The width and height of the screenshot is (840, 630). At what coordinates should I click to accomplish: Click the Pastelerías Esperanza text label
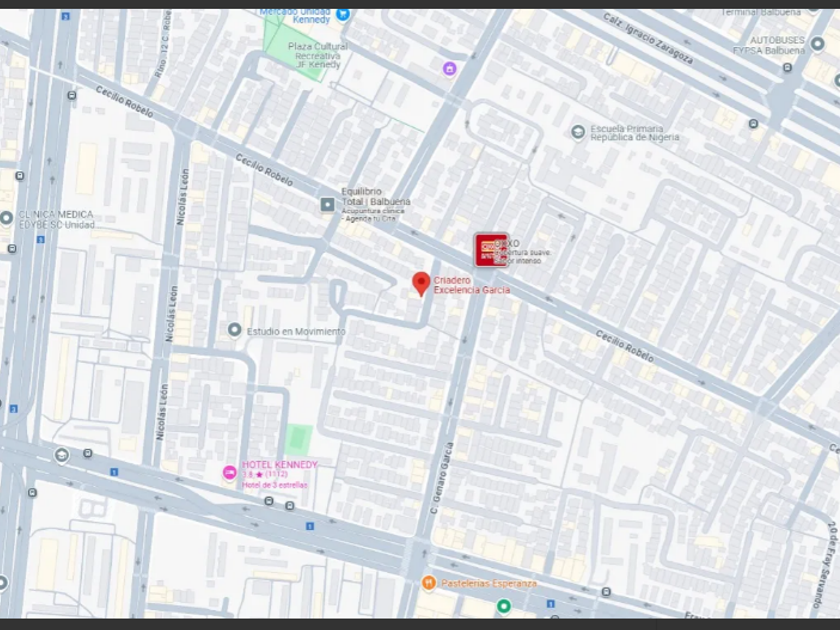(x=489, y=583)
